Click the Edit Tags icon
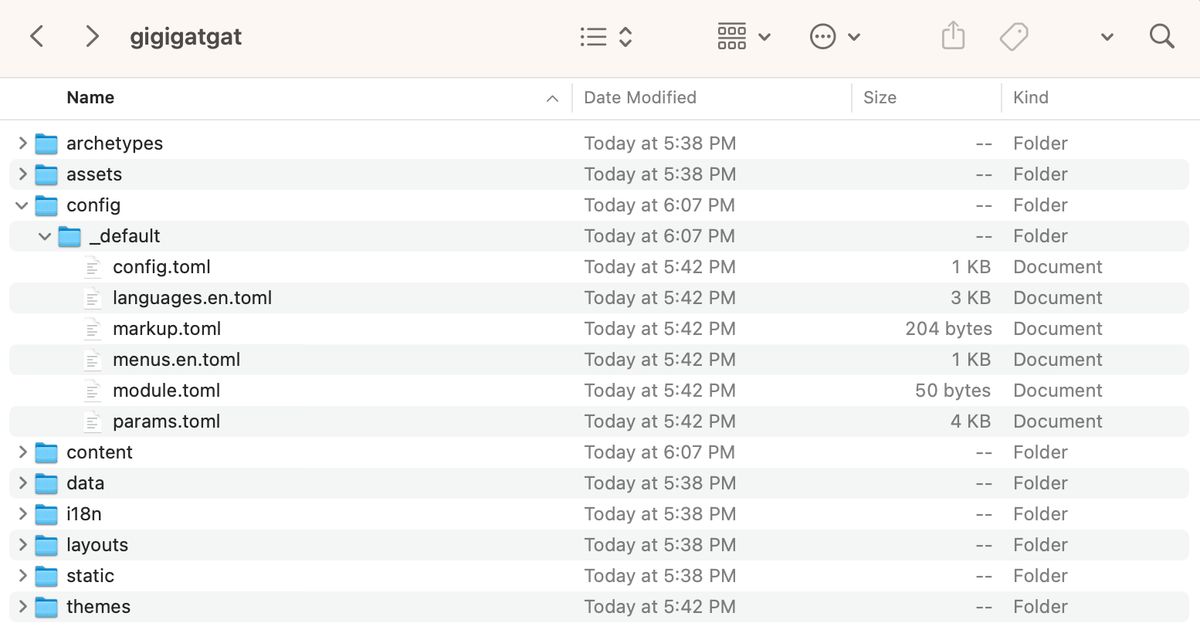Image resolution: width=1200 pixels, height=636 pixels. click(1014, 37)
